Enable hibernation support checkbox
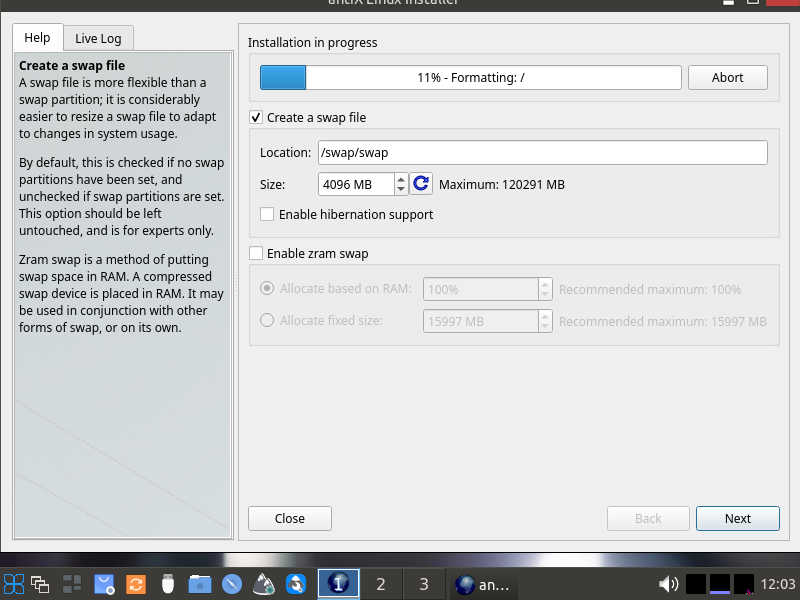The height and width of the screenshot is (600, 800). click(x=267, y=214)
